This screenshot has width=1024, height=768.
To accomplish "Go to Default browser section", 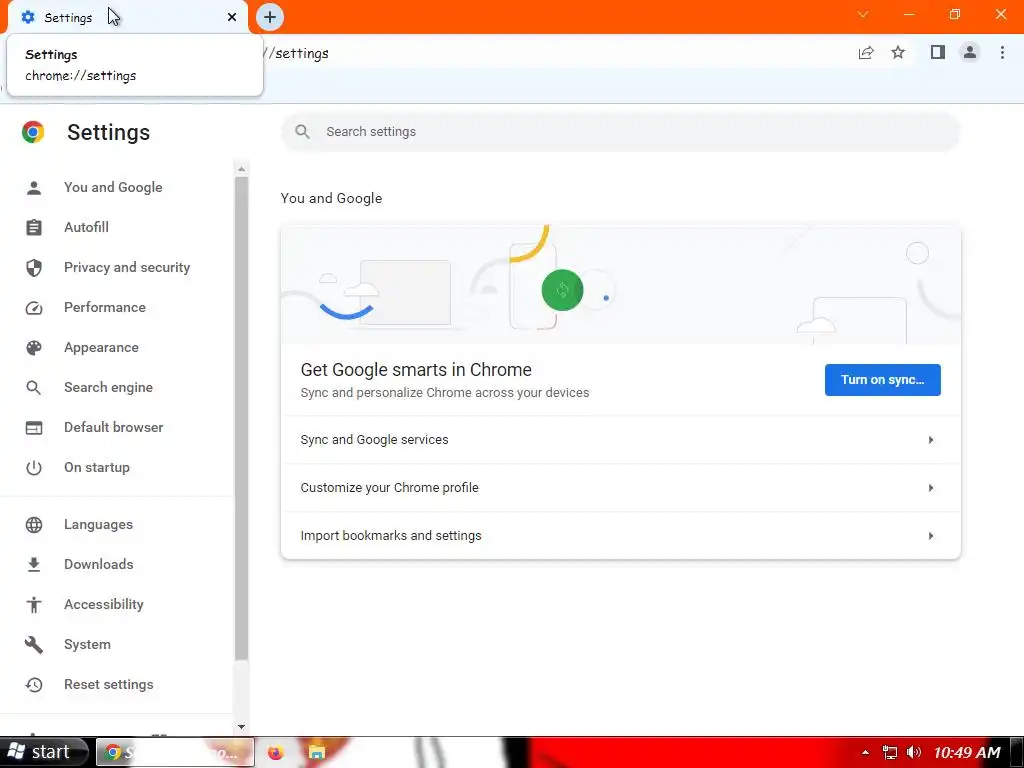I will (114, 427).
